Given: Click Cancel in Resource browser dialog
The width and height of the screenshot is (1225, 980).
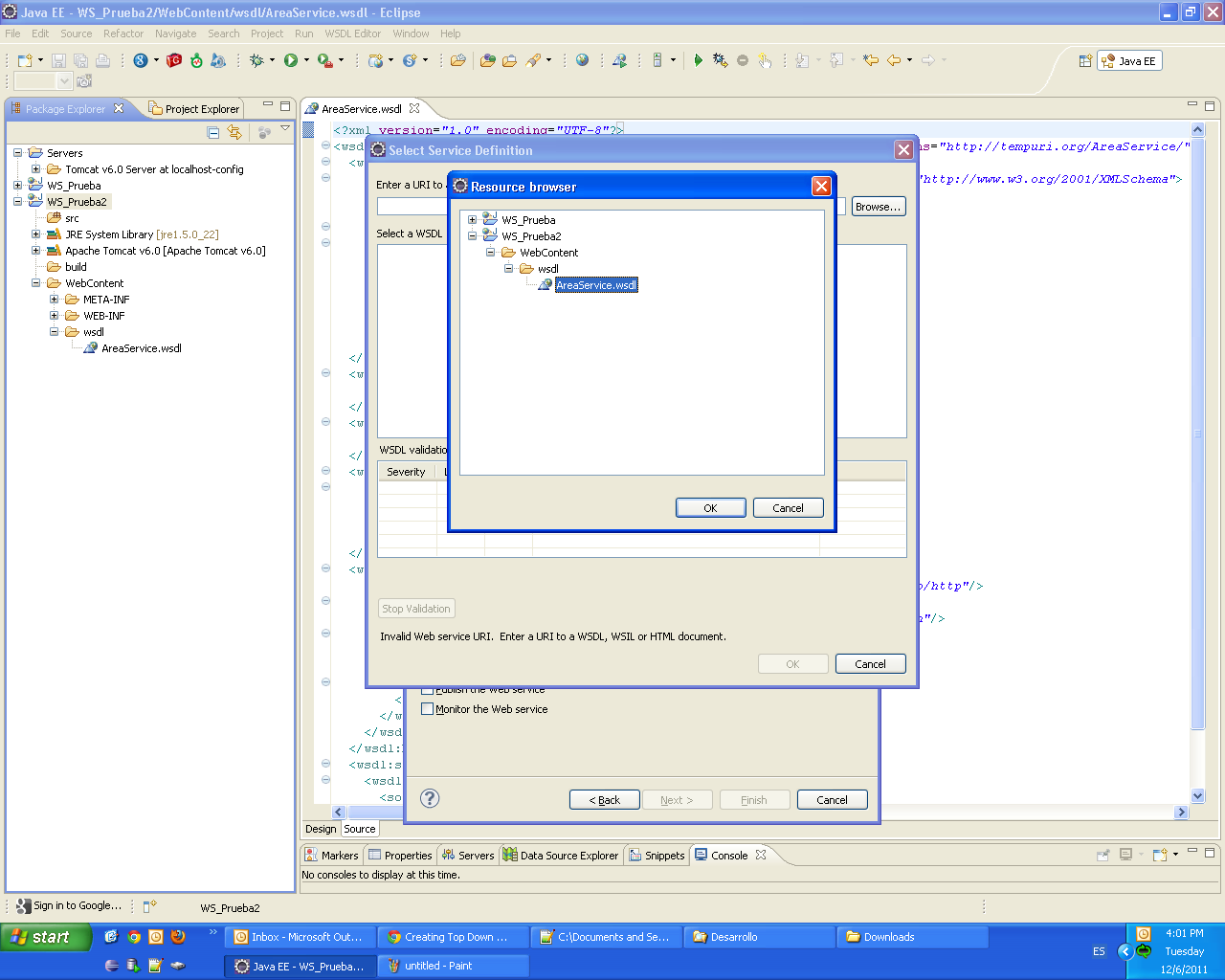Looking at the screenshot, I should 788,508.
